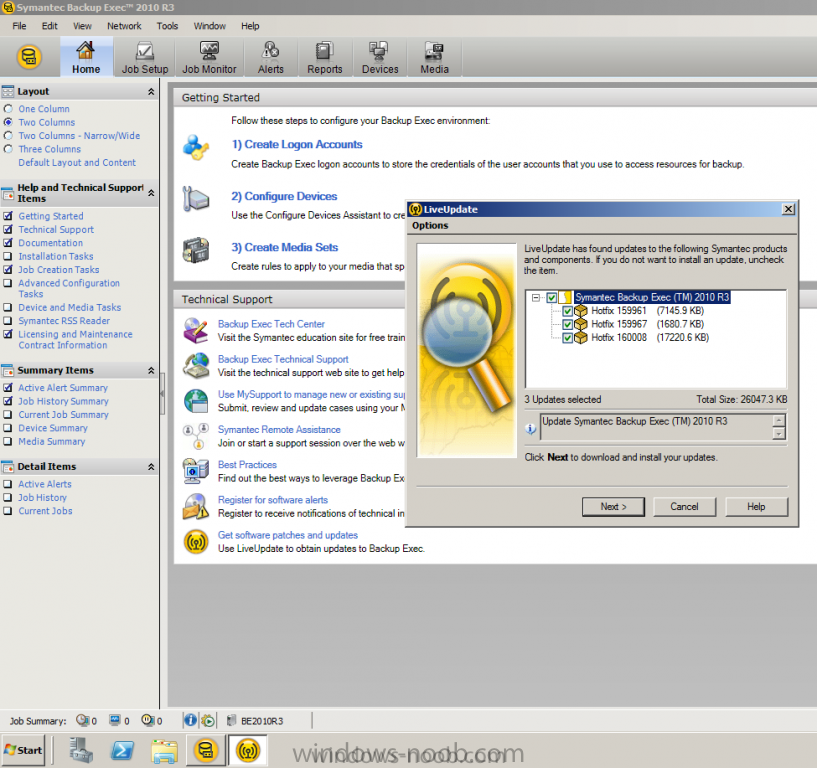Click the BE2010R3 server icon in status bar
This screenshot has height=768, width=817.
coord(232,721)
